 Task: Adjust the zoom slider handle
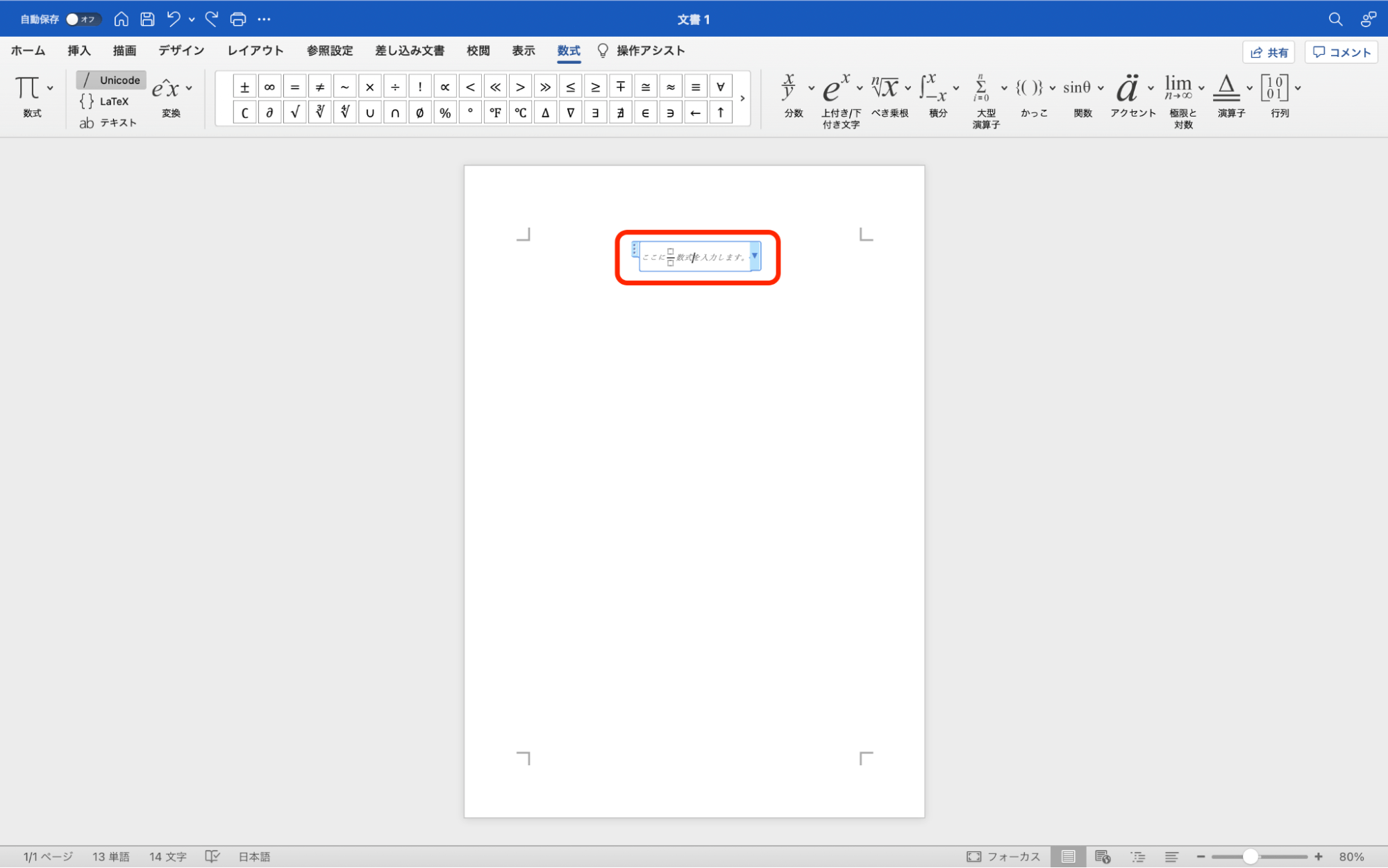pos(1250,857)
